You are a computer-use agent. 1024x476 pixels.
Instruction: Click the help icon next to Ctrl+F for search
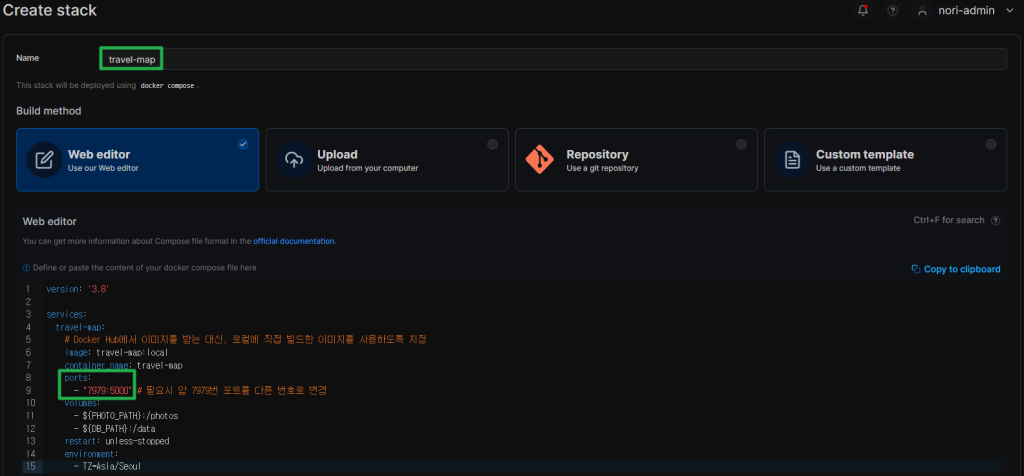pos(995,220)
